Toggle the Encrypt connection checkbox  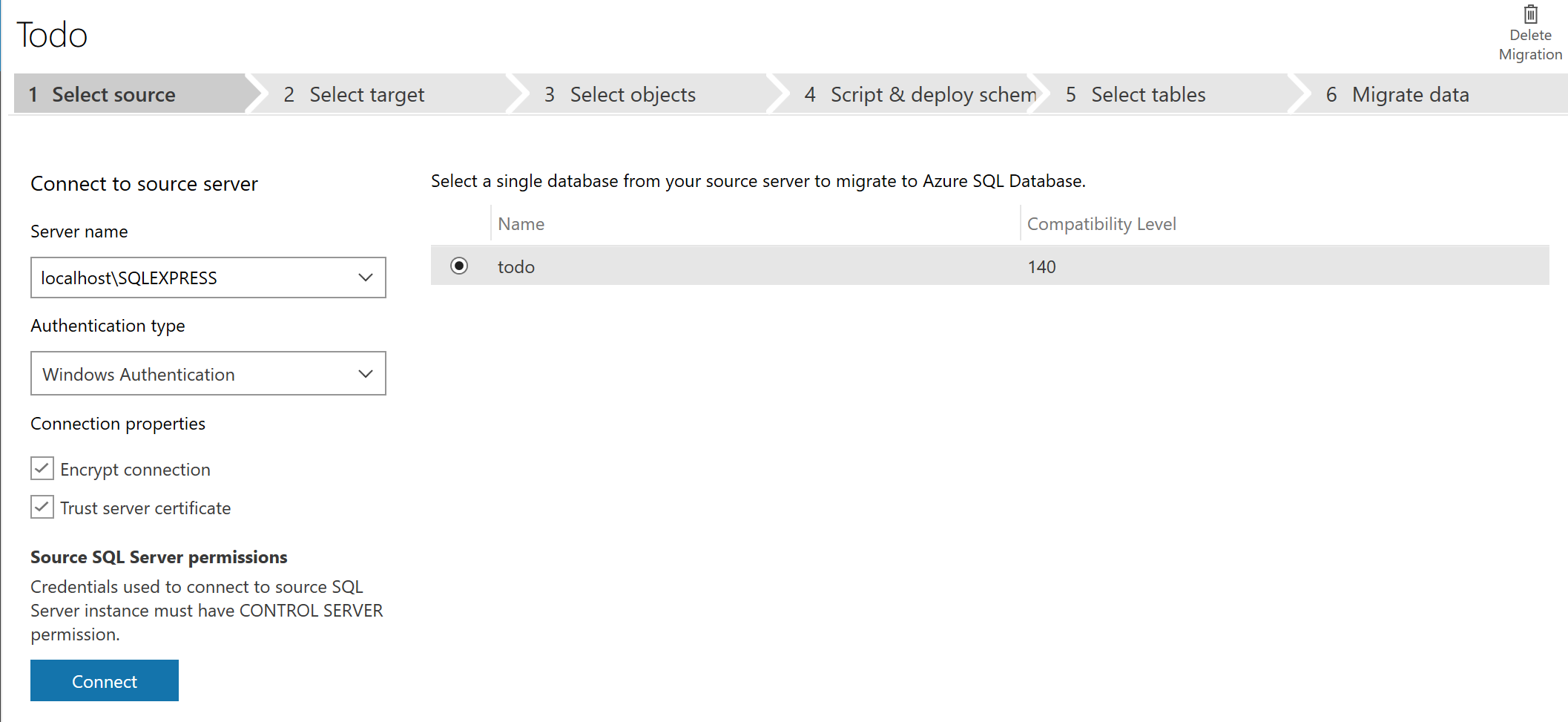[42, 468]
